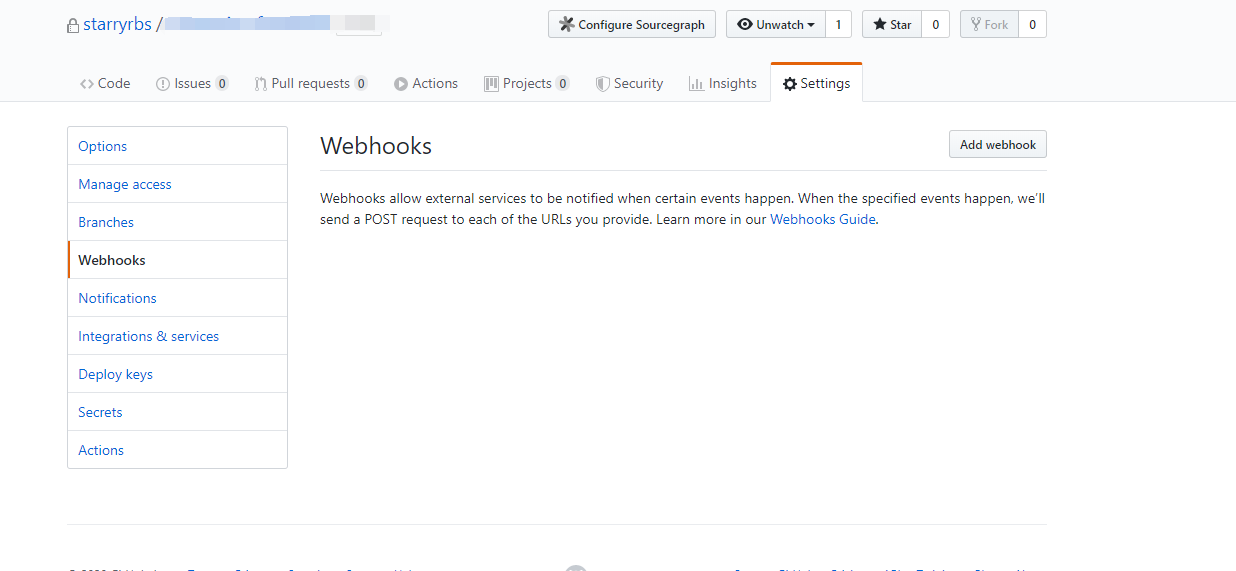Click the Add webhook button

click(997, 145)
